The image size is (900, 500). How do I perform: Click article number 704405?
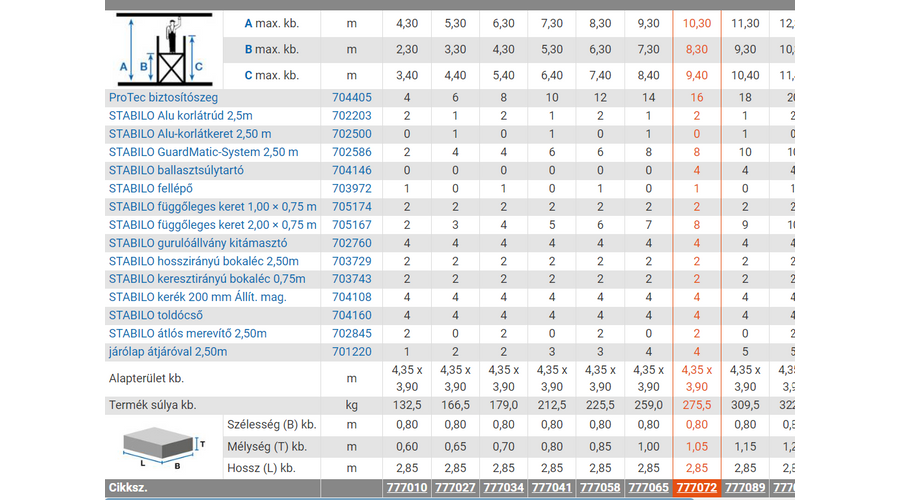[352, 98]
